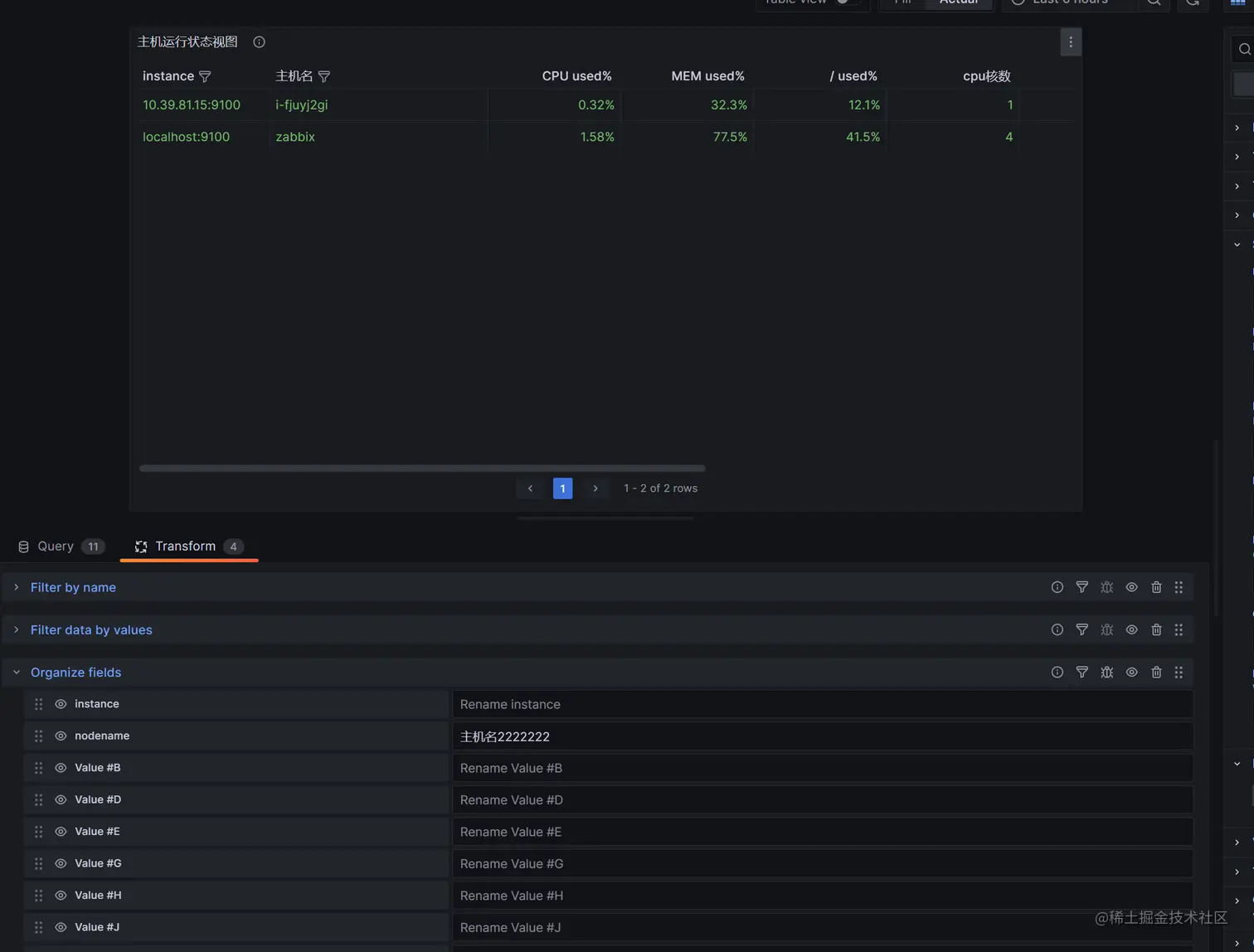The image size is (1254, 952).
Task: Click the 41.5% disk used cell
Action: (863, 137)
